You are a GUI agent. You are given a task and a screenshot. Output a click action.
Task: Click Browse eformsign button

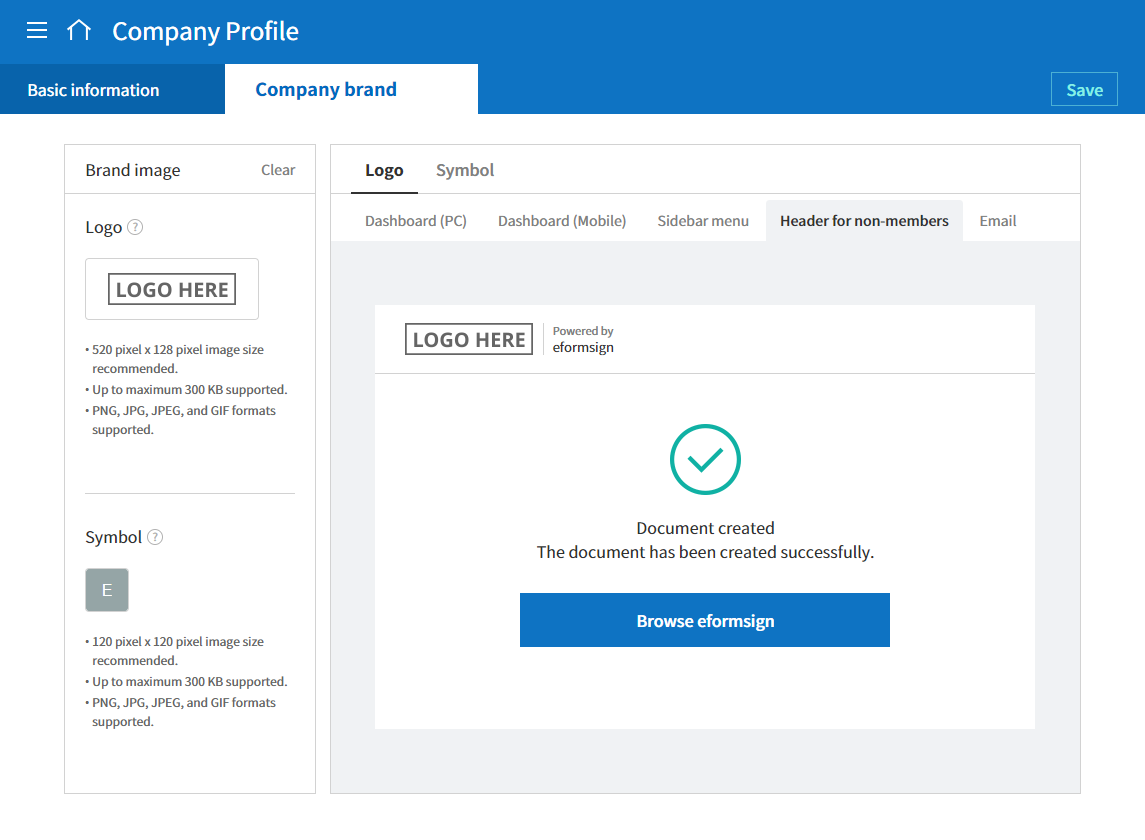pyautogui.click(x=705, y=620)
